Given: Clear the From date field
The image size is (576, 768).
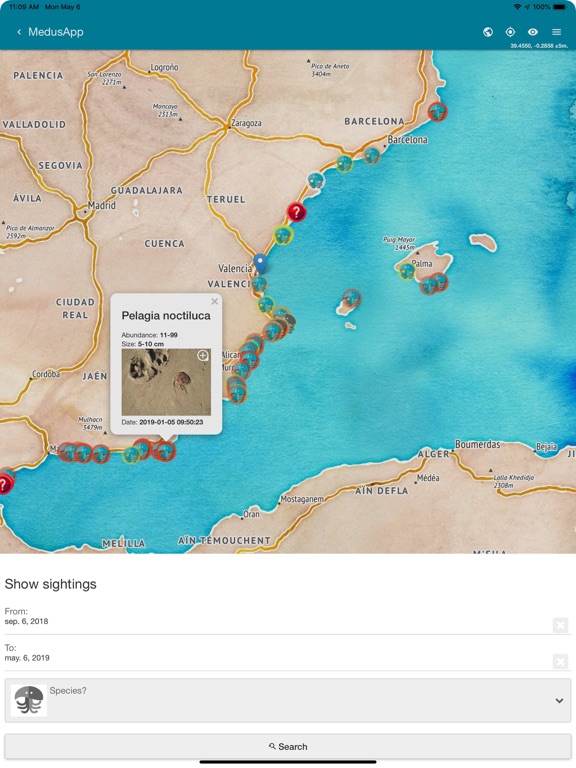Looking at the screenshot, I should 560,625.
